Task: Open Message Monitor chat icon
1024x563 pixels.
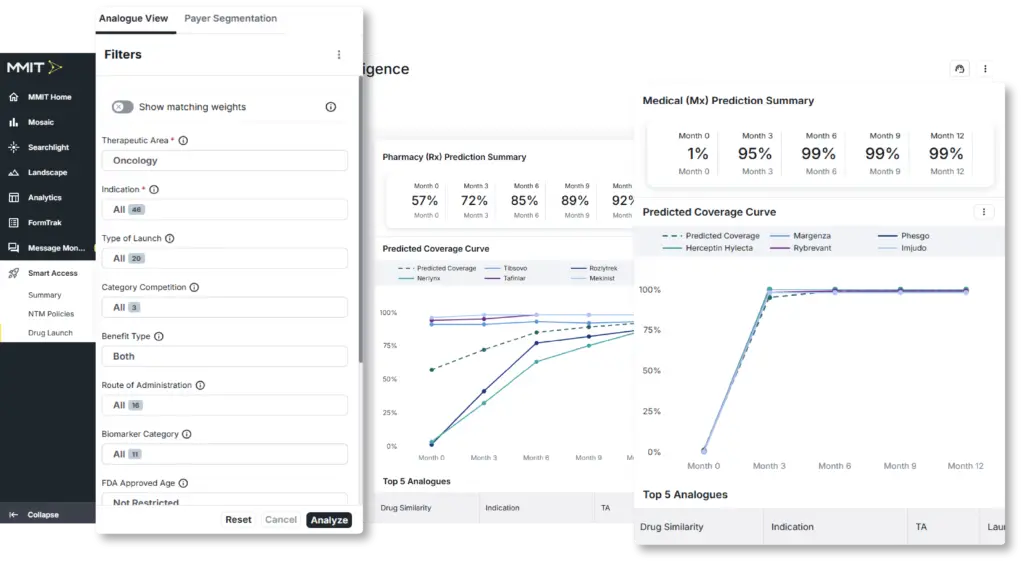Action: point(14,248)
